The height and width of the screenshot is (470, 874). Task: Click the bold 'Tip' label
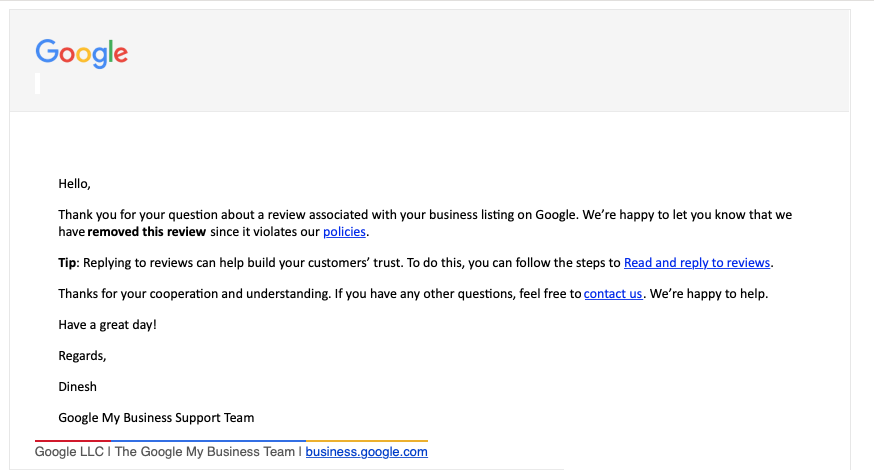[67, 263]
